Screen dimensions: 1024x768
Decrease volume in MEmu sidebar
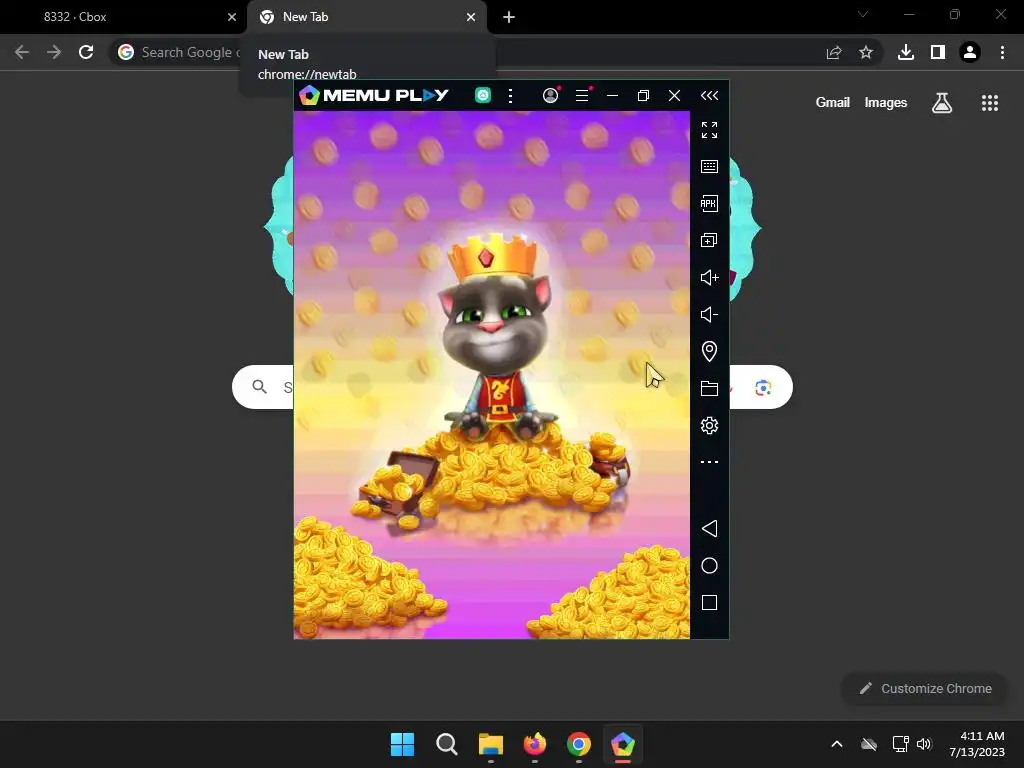point(709,315)
